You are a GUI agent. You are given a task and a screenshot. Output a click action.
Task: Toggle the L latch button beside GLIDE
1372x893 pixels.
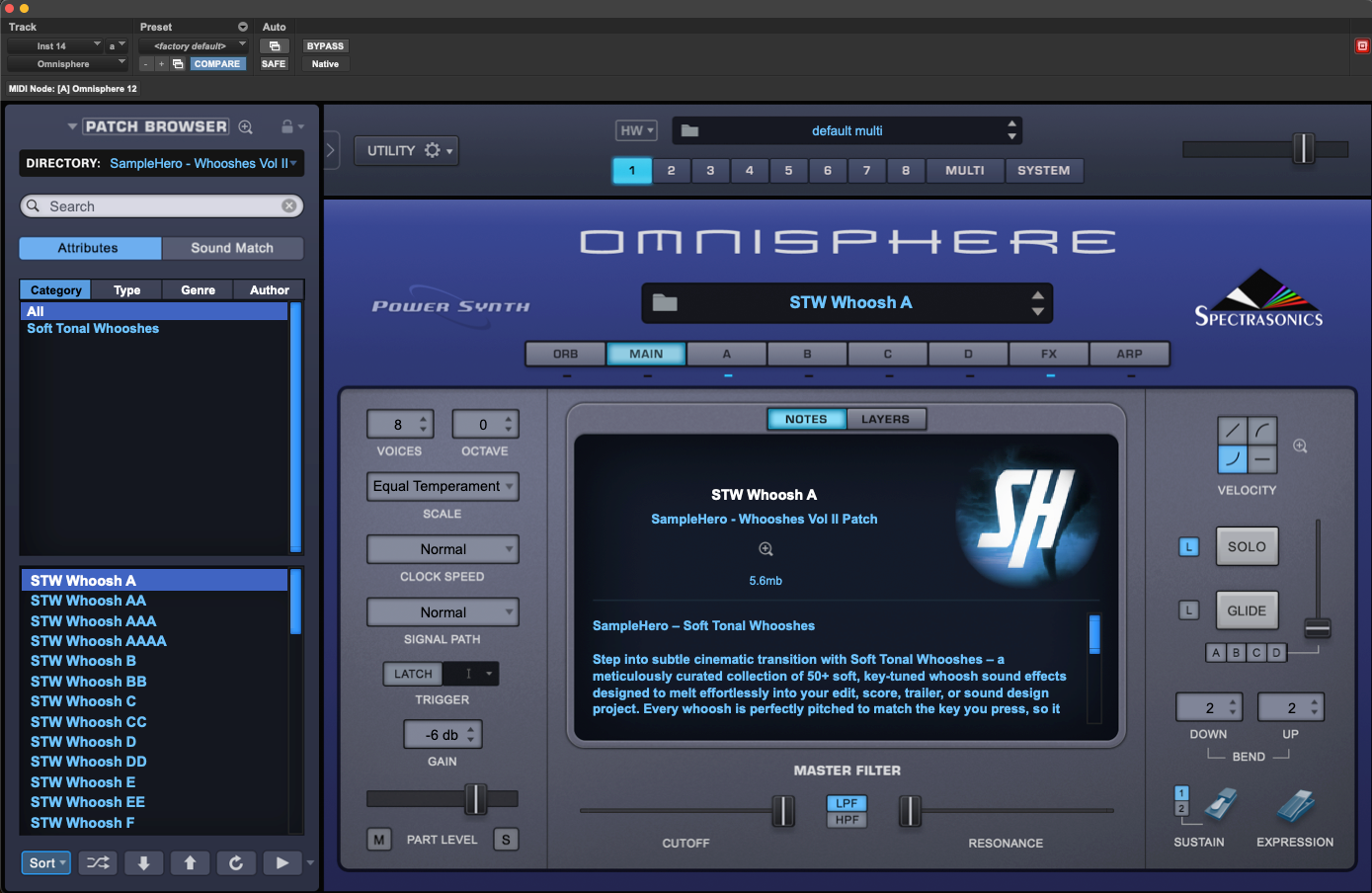tap(1189, 610)
